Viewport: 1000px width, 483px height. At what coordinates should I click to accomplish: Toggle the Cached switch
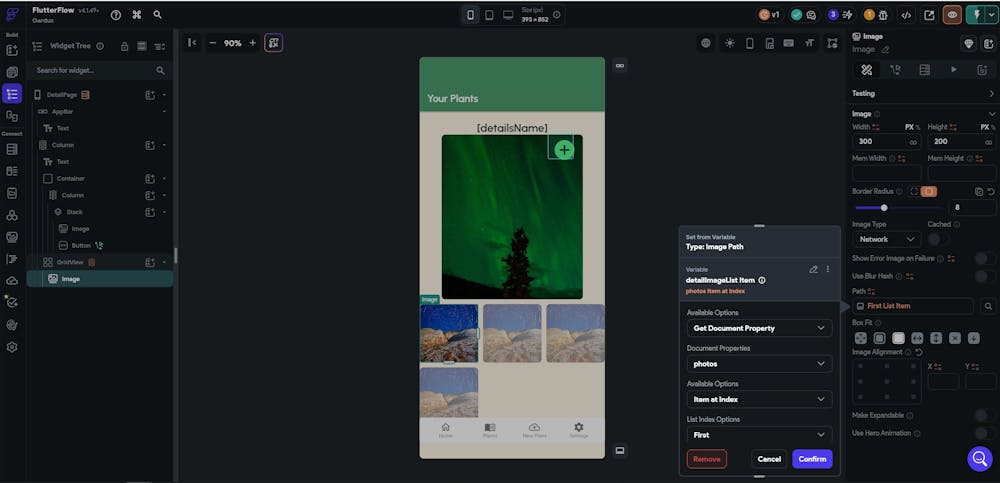pyautogui.click(x=938, y=239)
